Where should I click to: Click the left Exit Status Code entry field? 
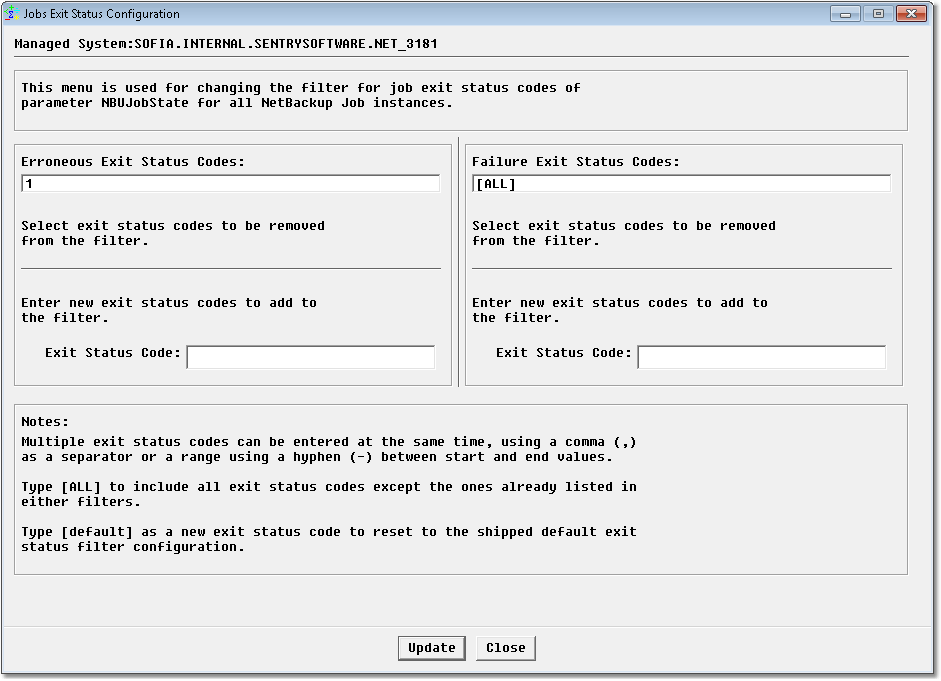coord(310,357)
